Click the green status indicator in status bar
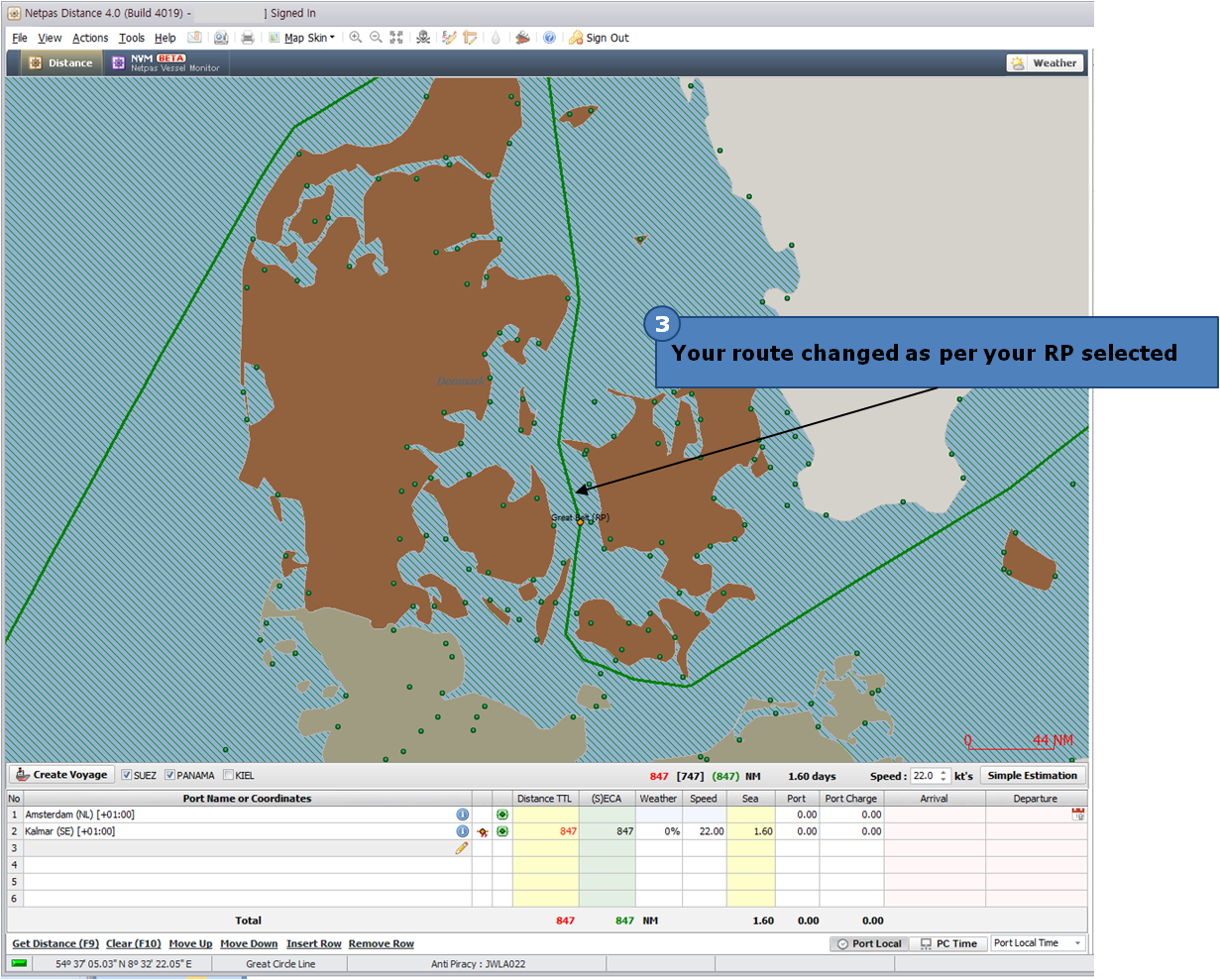 [19, 963]
